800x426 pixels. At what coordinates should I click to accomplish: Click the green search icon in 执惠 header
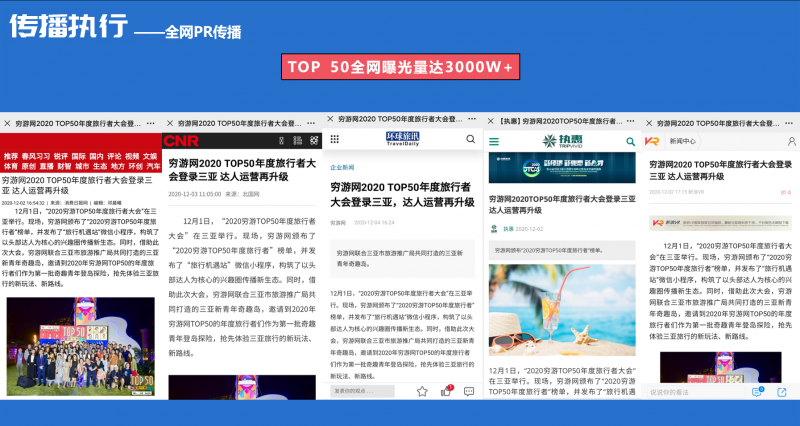631,142
